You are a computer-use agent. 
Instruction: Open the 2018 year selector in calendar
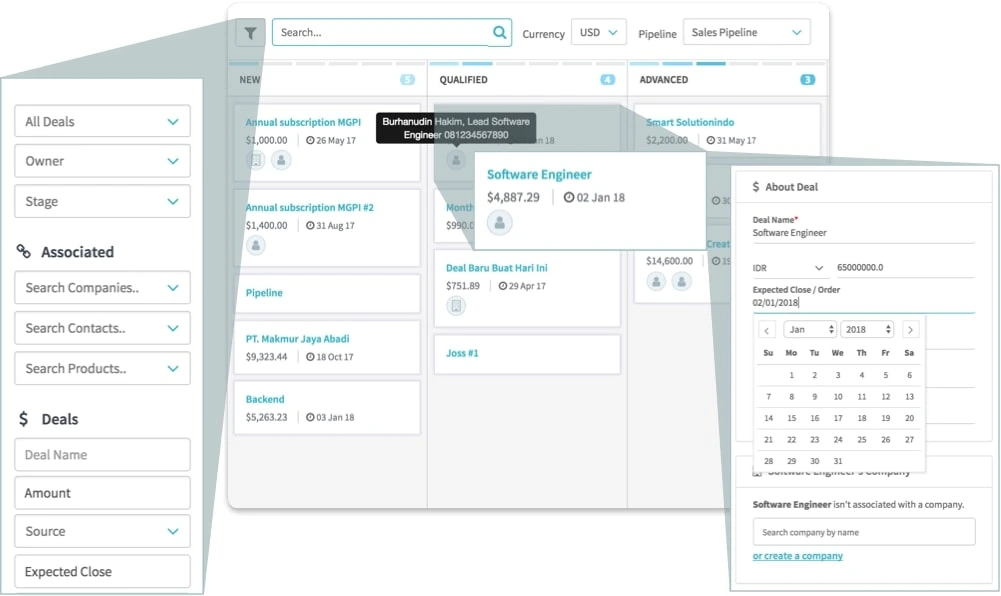867,329
